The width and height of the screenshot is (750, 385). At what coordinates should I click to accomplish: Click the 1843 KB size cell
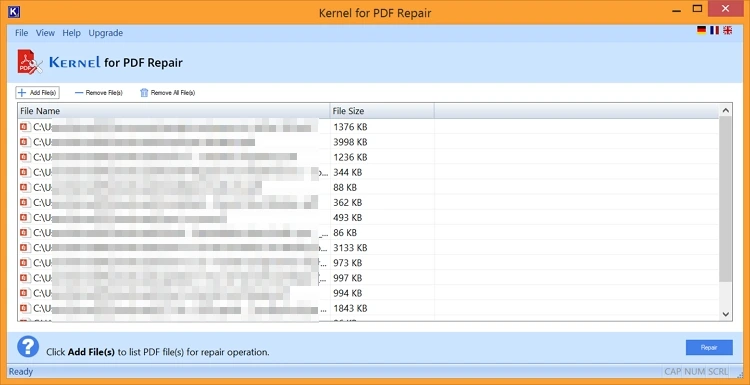(382, 308)
